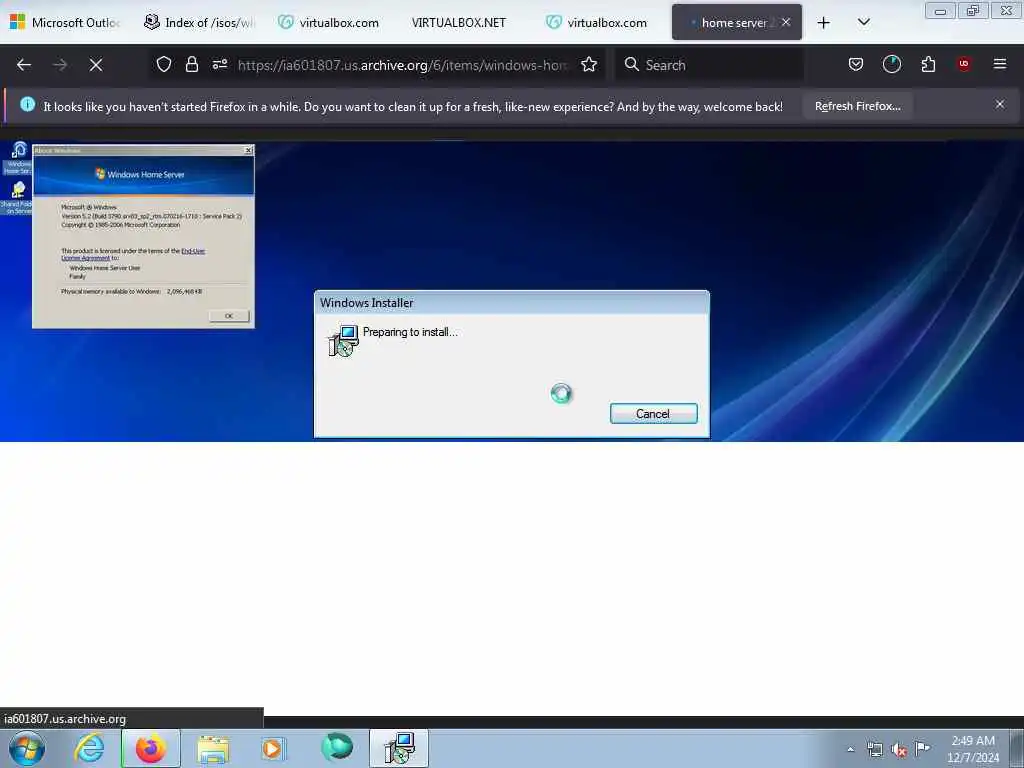Show hidden tray icons arrow

[850, 749]
